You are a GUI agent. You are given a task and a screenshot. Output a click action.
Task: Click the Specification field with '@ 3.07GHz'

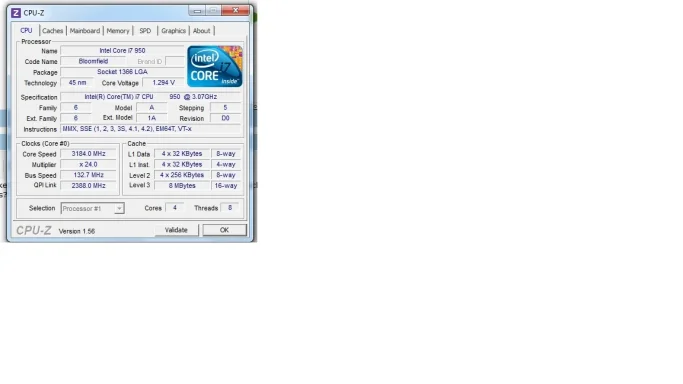151,97
